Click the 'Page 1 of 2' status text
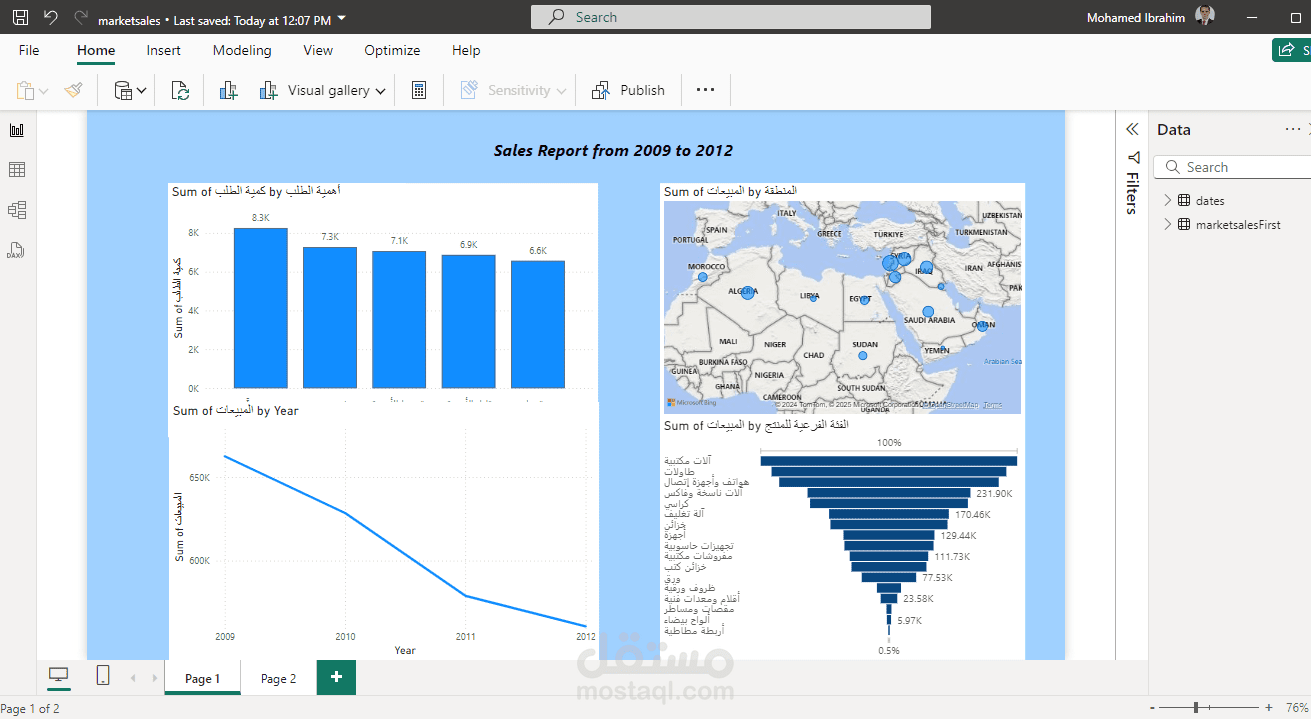This screenshot has width=1311, height=719. 30,708
